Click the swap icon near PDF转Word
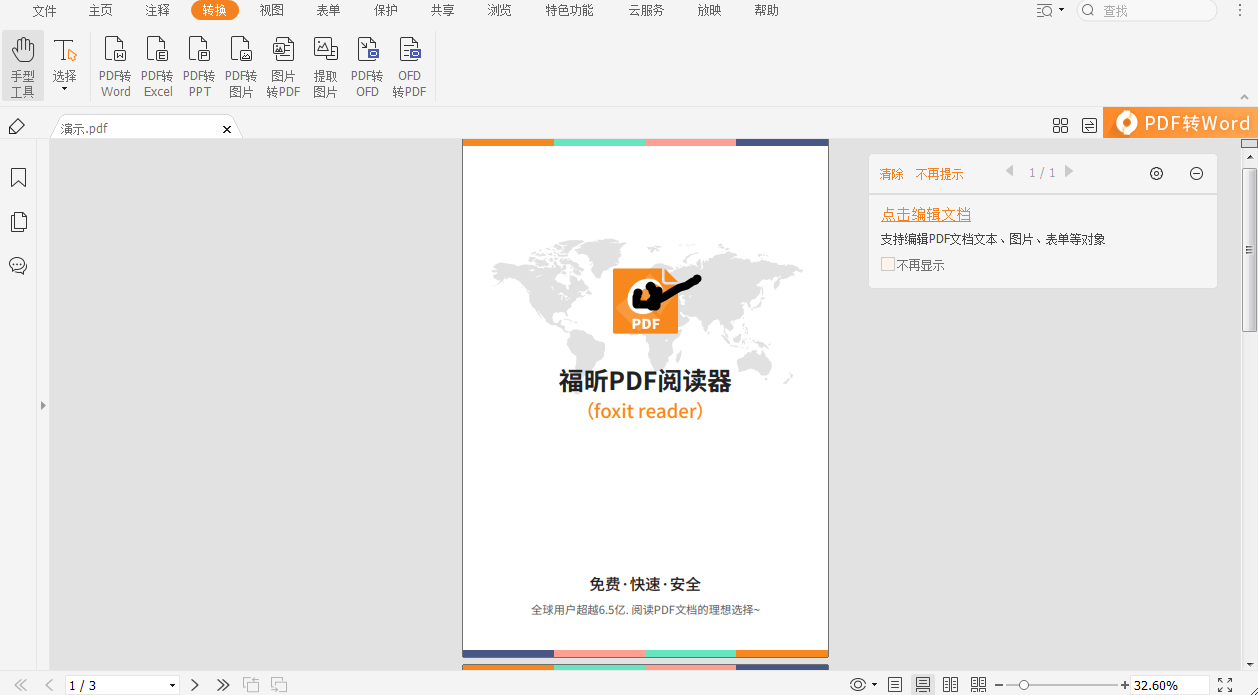 (1089, 125)
